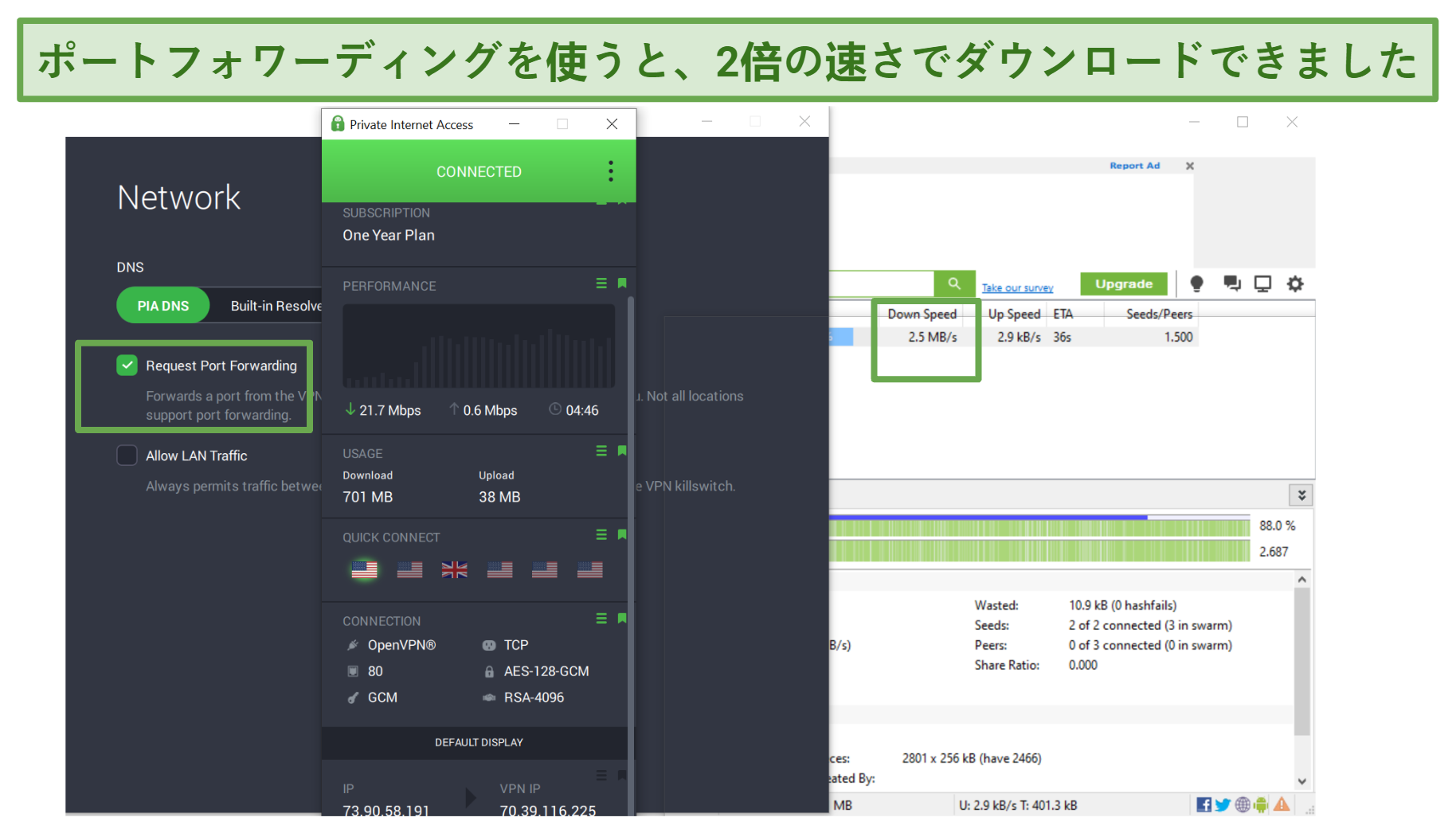Click the One Year Plan subscription text

(x=389, y=235)
